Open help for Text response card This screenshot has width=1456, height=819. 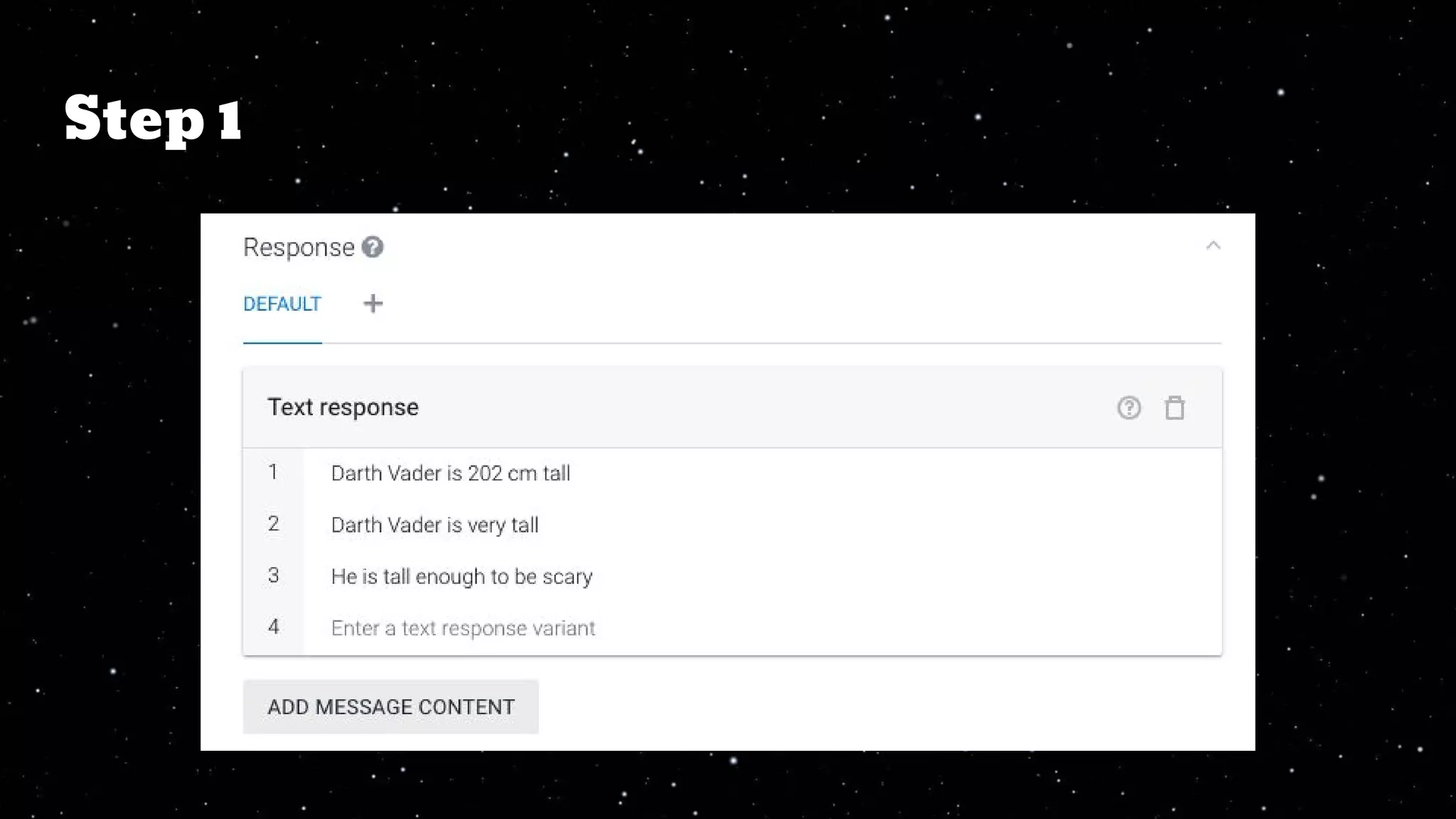(x=1129, y=407)
